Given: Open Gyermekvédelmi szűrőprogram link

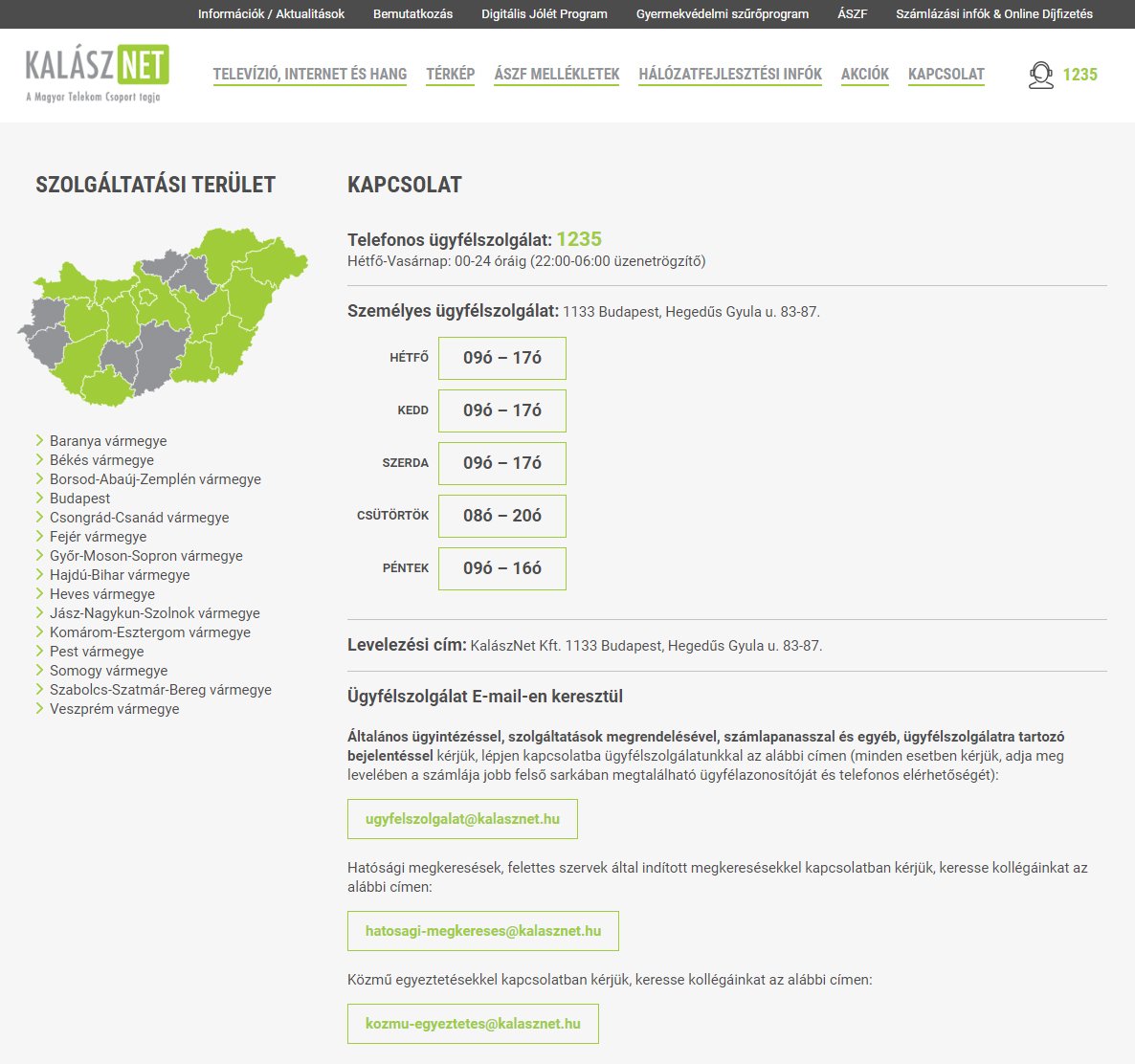Looking at the screenshot, I should pyautogui.click(x=723, y=13).
